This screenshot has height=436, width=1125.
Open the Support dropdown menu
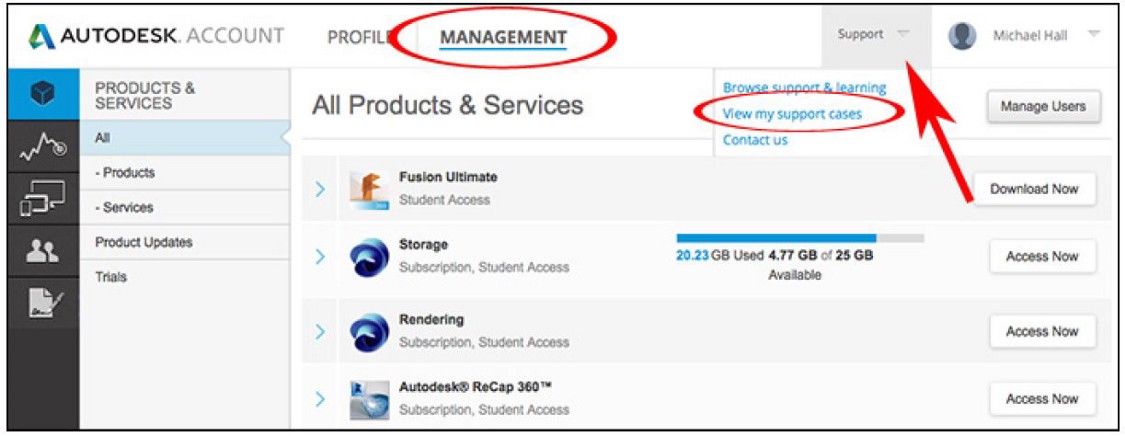tap(875, 35)
